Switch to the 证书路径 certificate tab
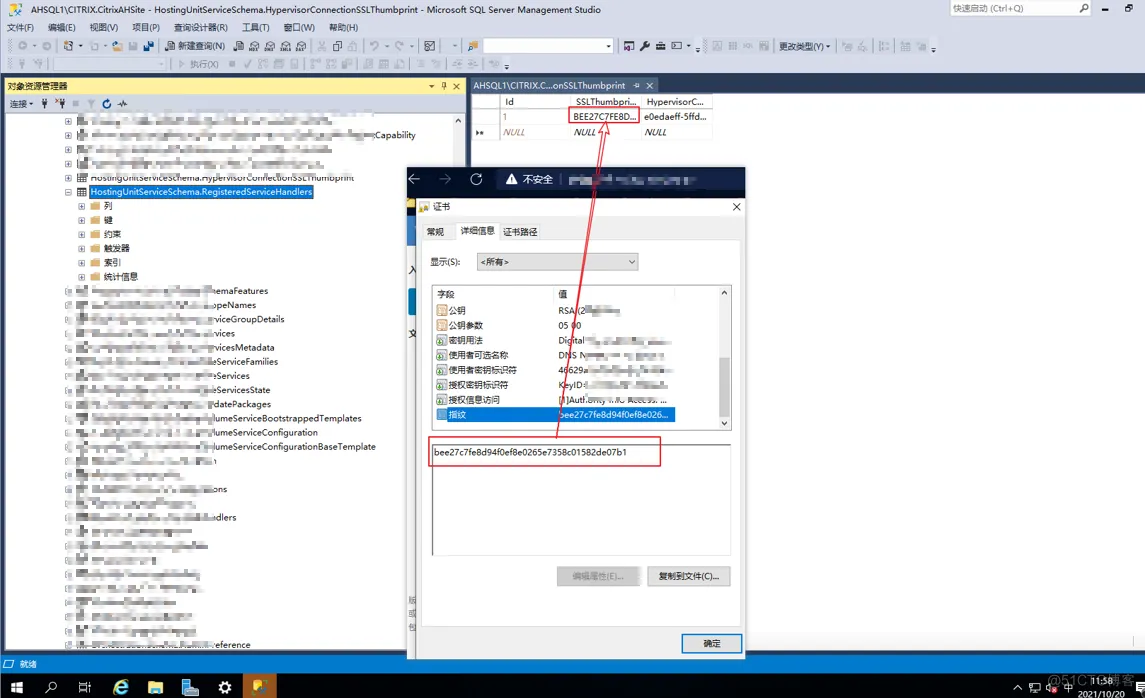This screenshot has width=1145, height=698. pyautogui.click(x=520, y=232)
